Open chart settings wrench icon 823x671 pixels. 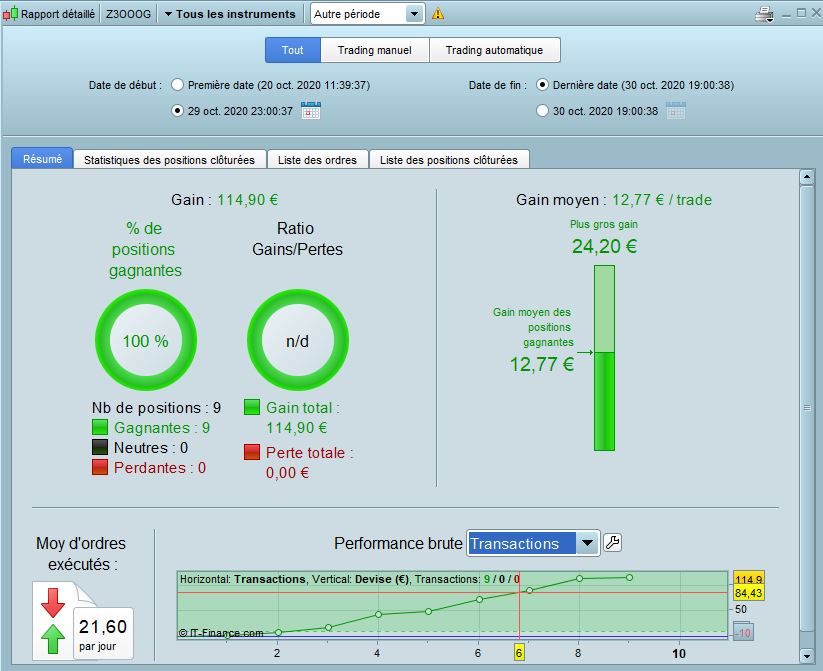(x=613, y=542)
